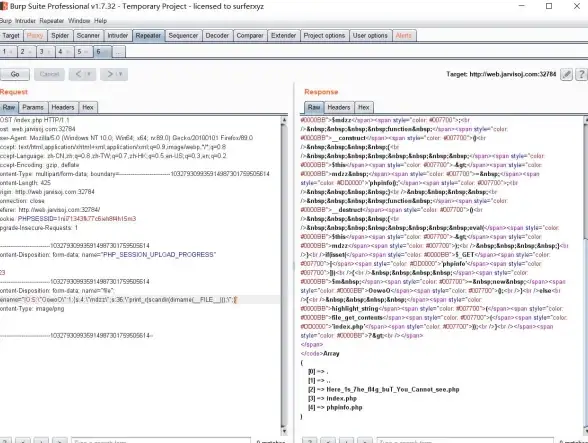Click the Target URL label text
Image resolution: width=588 pixels, height=443 pixels.
click(x=501, y=74)
